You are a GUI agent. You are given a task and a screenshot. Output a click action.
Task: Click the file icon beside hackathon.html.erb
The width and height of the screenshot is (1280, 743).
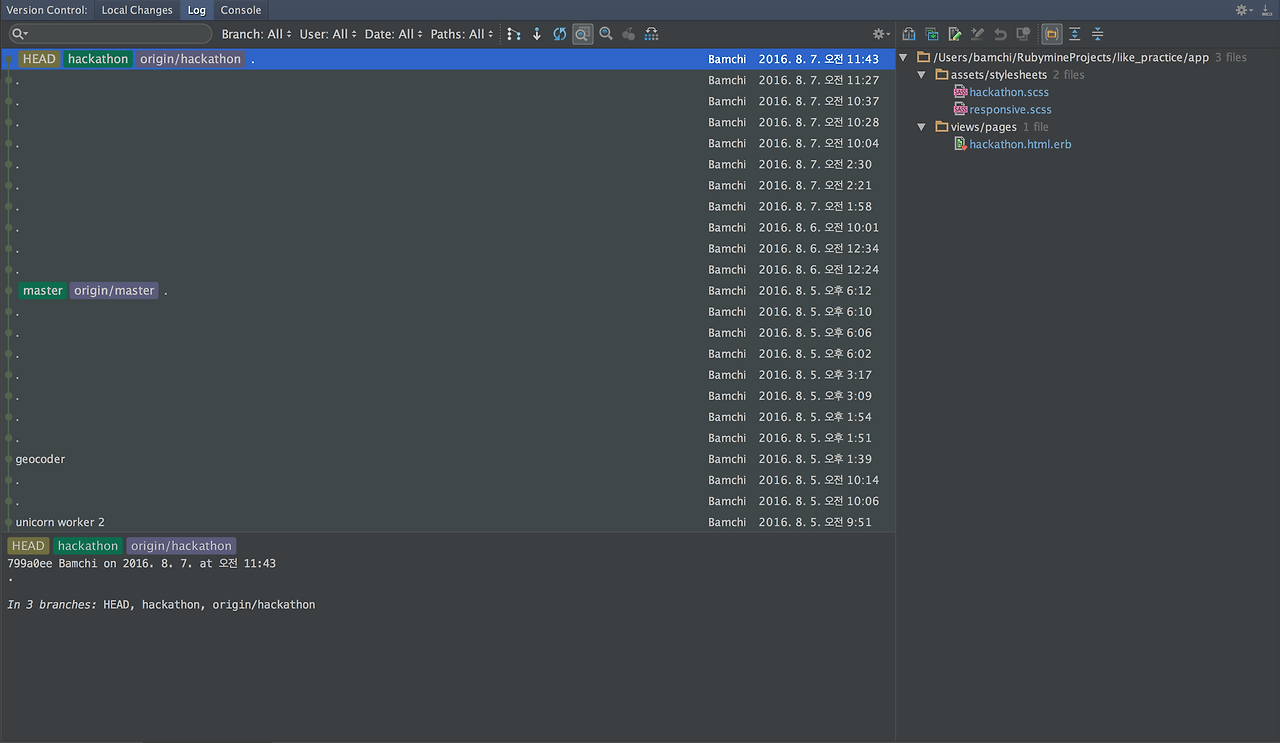960,144
